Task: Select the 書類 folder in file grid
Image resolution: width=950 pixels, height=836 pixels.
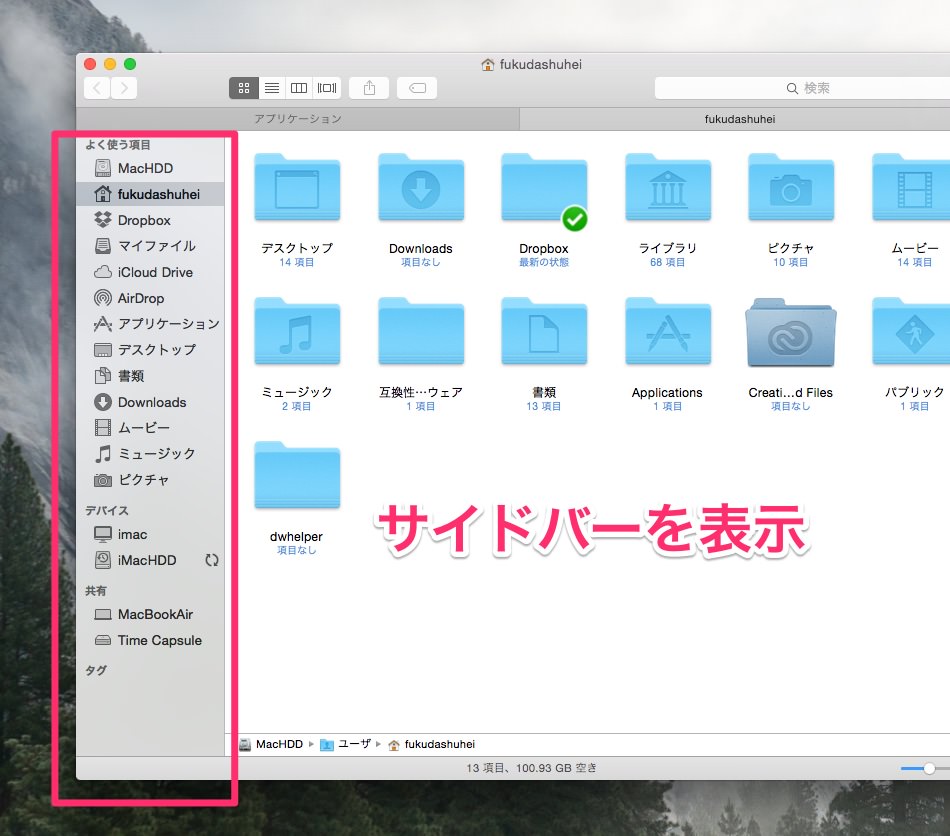Action: coord(544,331)
